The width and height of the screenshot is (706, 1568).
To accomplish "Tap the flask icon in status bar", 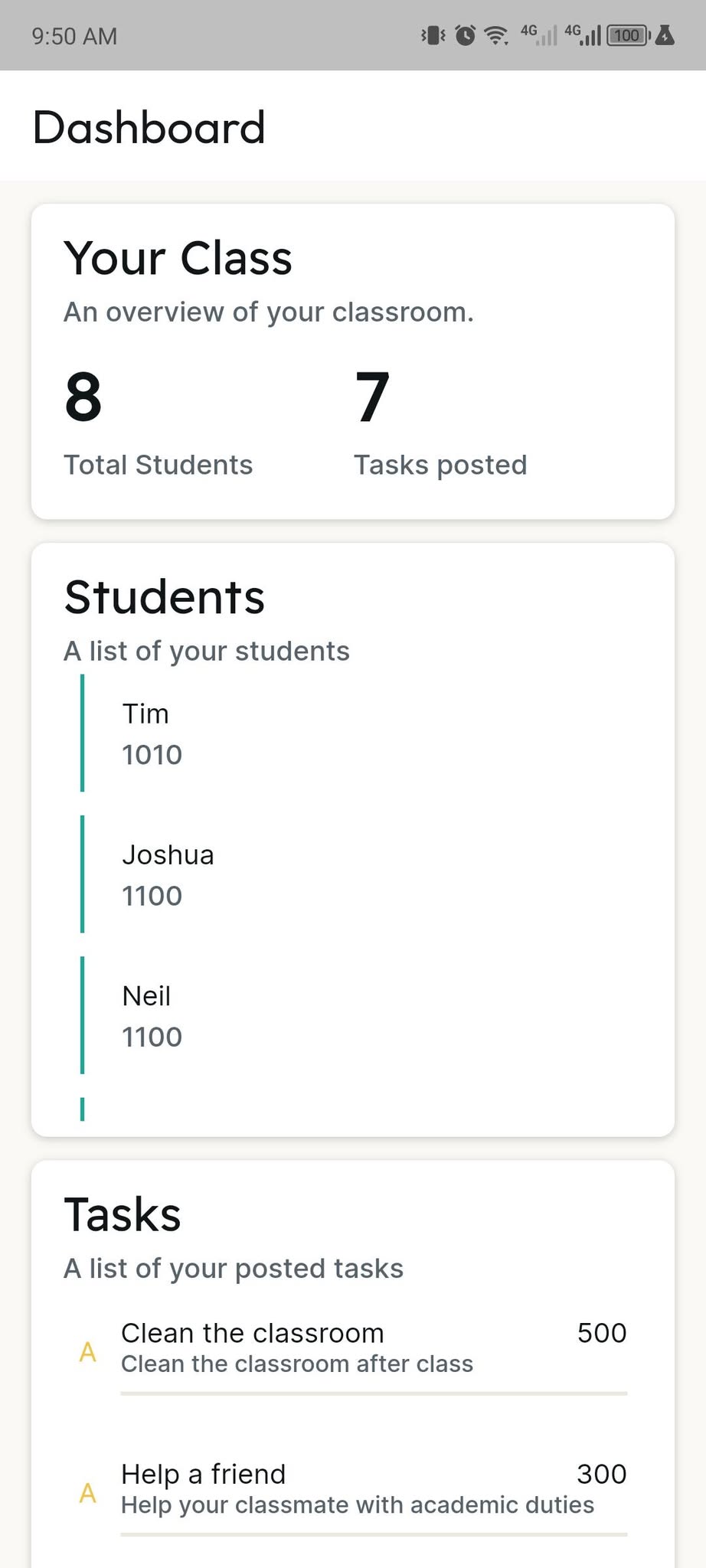I will 665,35.
